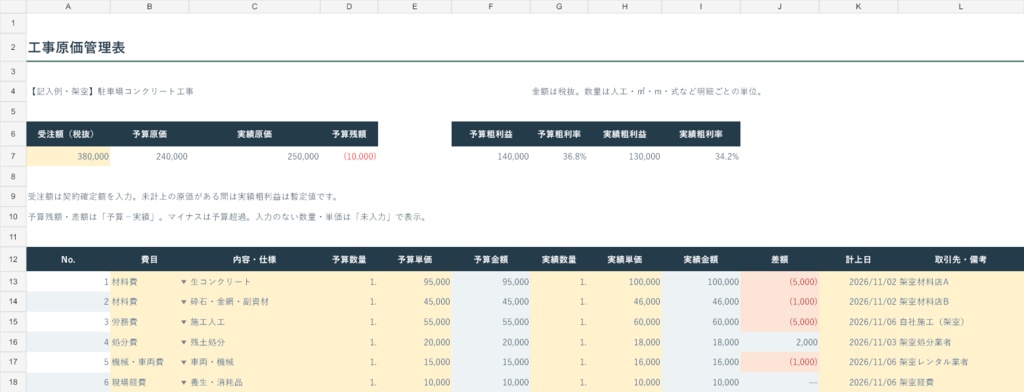Select column J header
The width and height of the screenshot is (1024, 392).
click(x=780, y=7)
